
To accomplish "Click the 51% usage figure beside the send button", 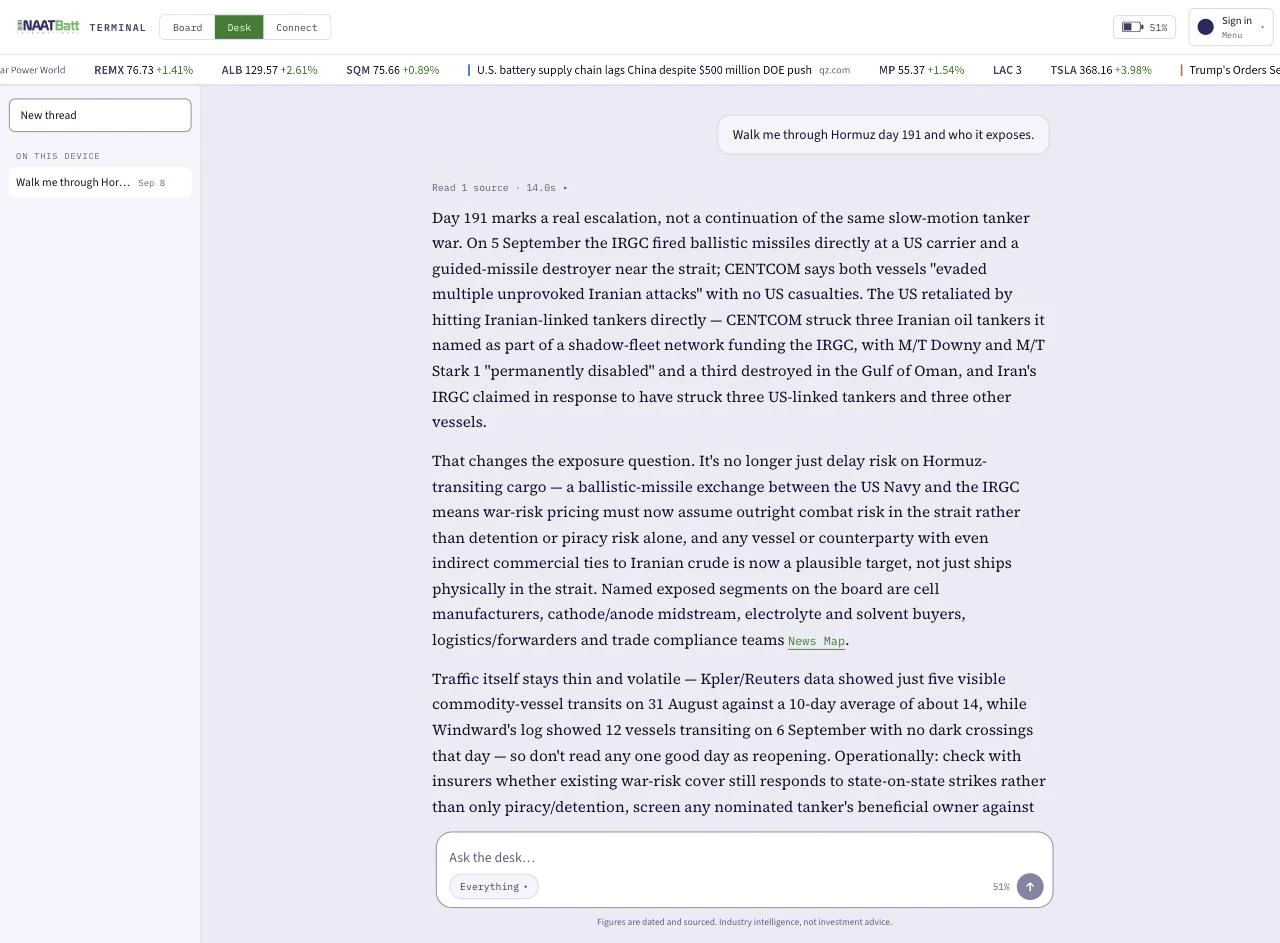I will (1001, 887).
